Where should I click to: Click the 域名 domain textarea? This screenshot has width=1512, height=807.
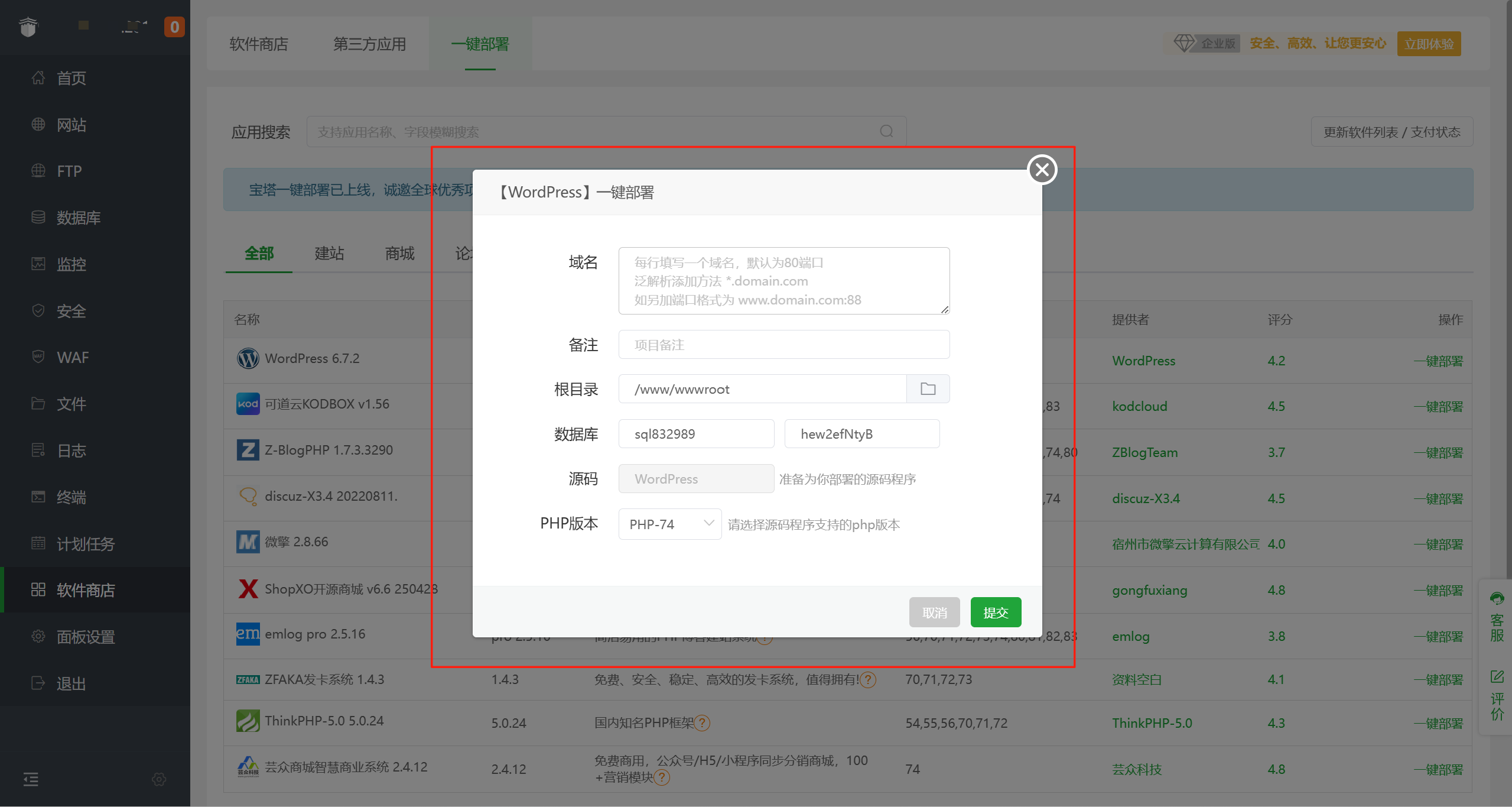point(784,281)
